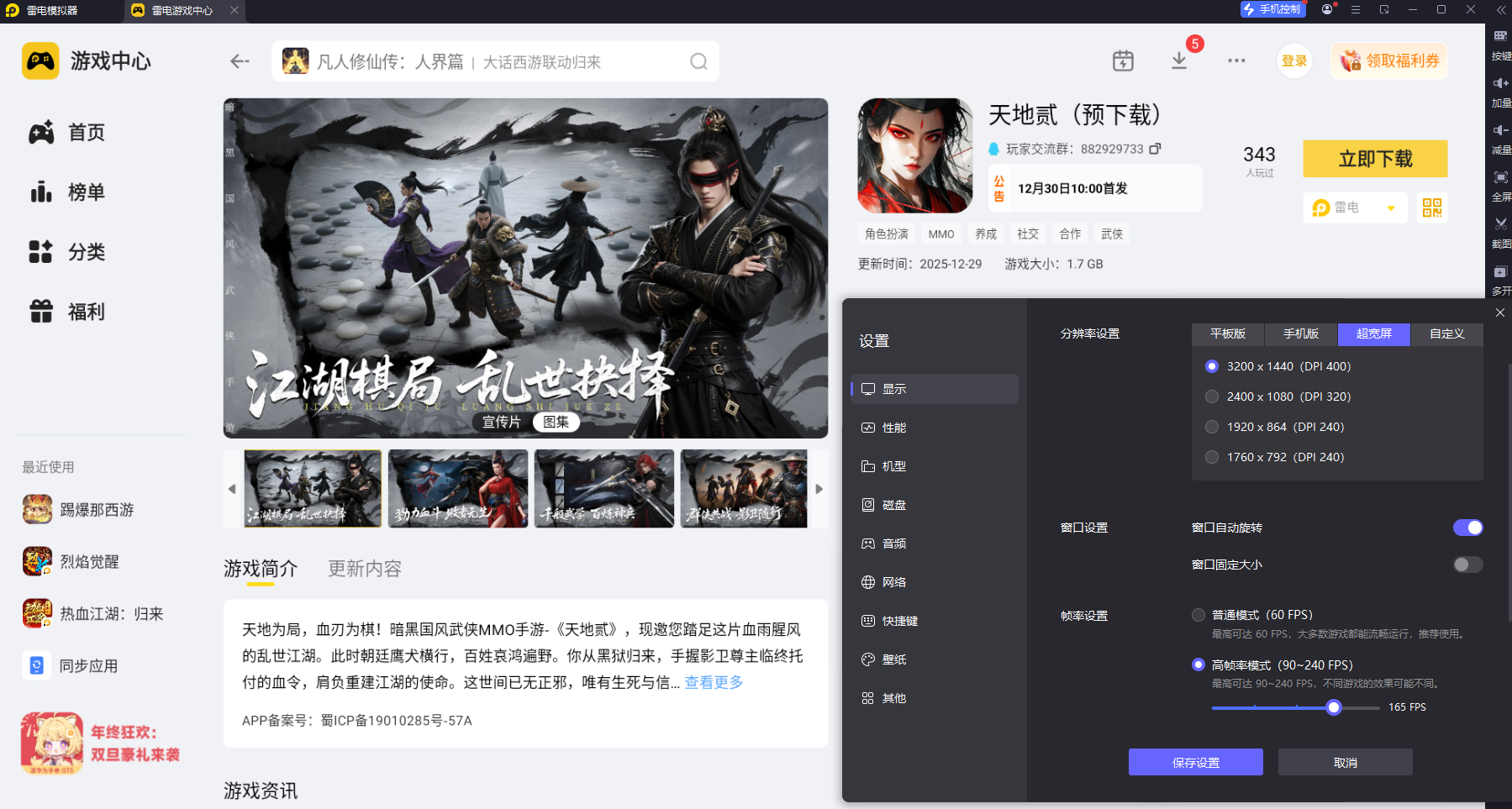Click 查看更多 link in game intro
Screen dimensions: 1512x809
pyautogui.click(x=714, y=682)
